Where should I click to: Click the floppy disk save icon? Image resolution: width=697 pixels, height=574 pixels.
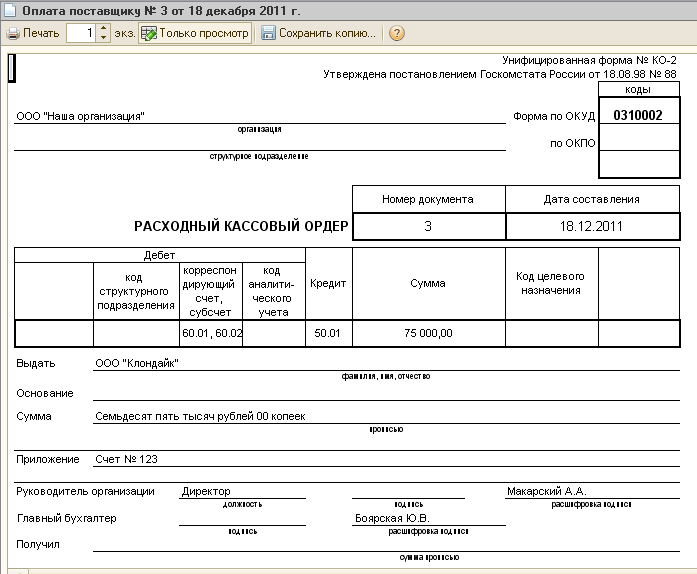coord(268,33)
